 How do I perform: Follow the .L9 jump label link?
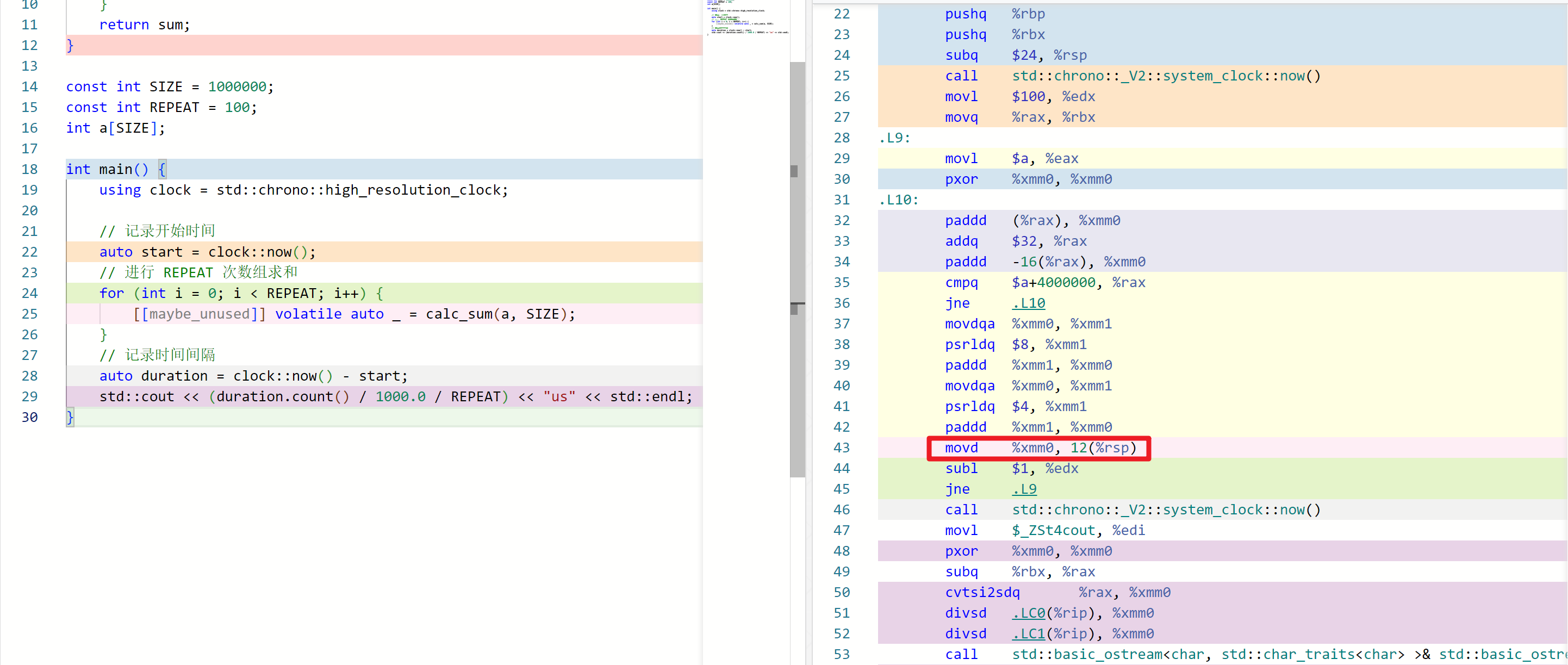click(1024, 488)
